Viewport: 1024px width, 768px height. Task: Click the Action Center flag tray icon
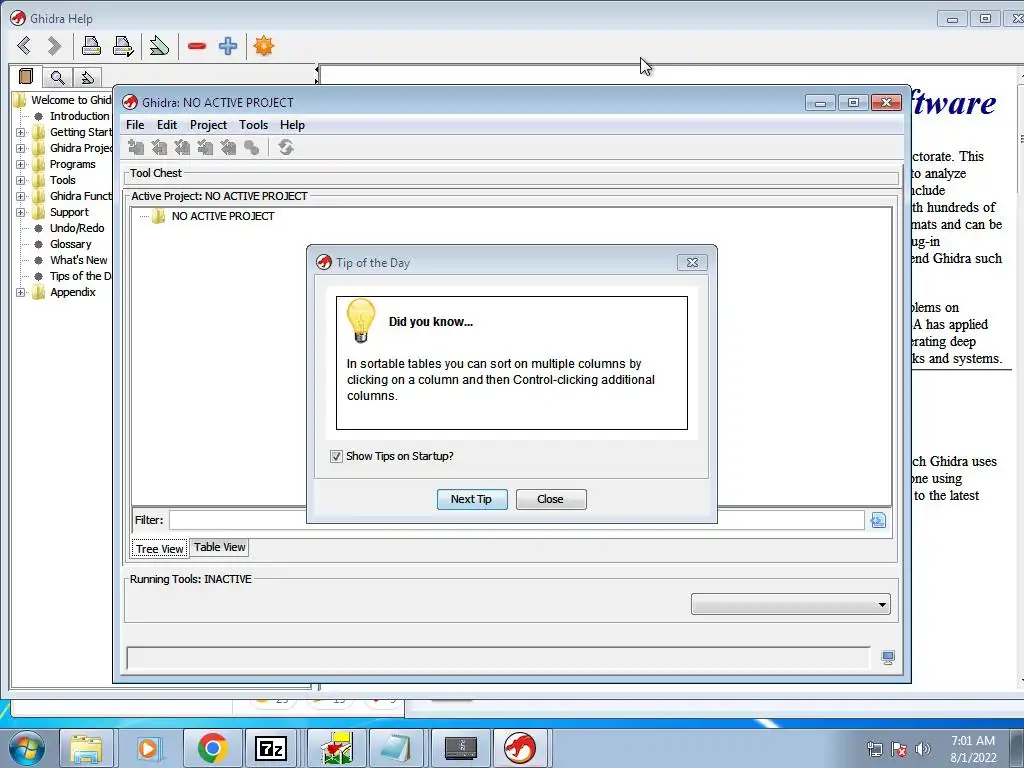[899, 749]
